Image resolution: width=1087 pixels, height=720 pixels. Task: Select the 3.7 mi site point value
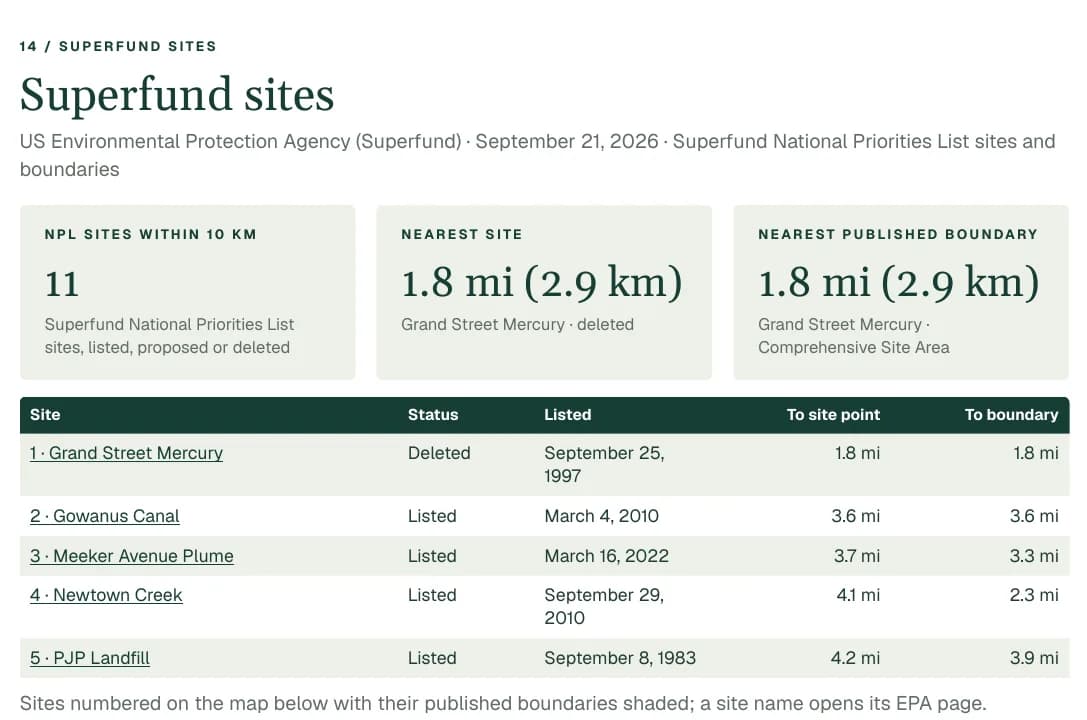point(856,556)
